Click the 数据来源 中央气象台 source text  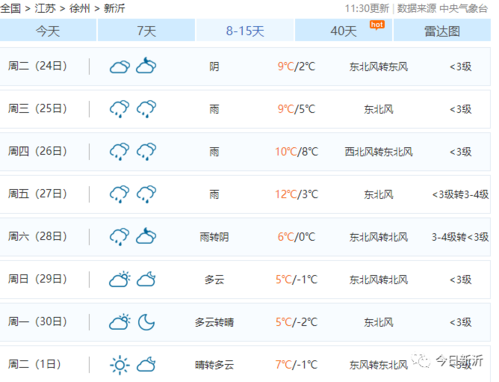click(x=442, y=8)
